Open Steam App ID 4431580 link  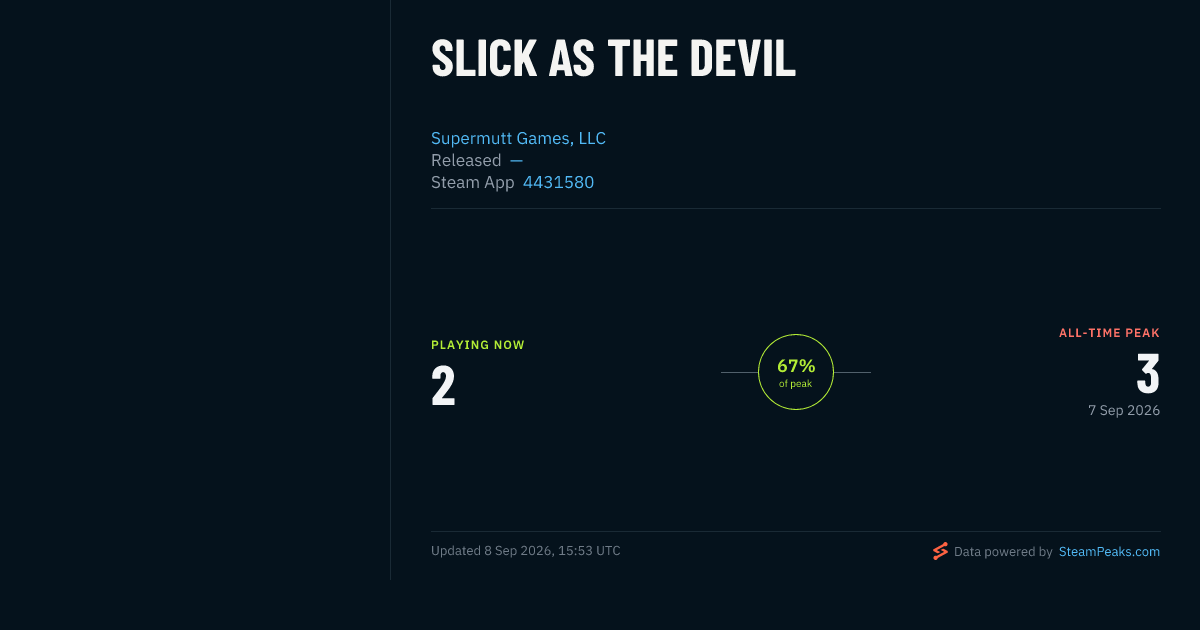[x=558, y=182]
